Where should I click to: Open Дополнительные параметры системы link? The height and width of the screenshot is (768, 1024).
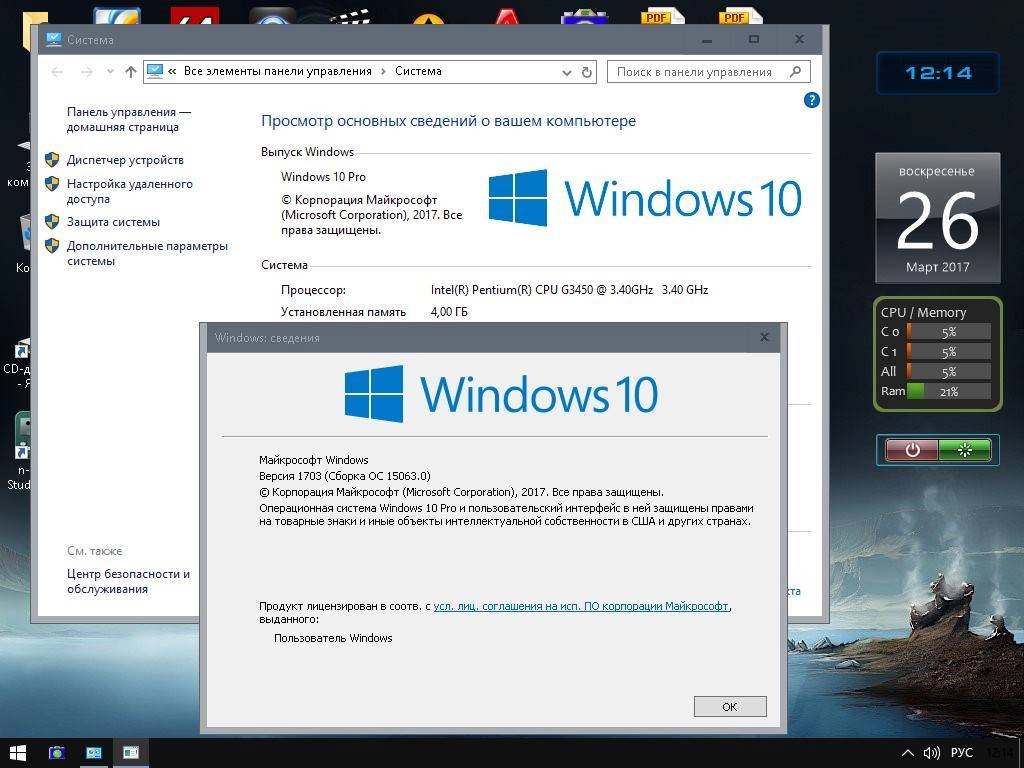click(147, 253)
